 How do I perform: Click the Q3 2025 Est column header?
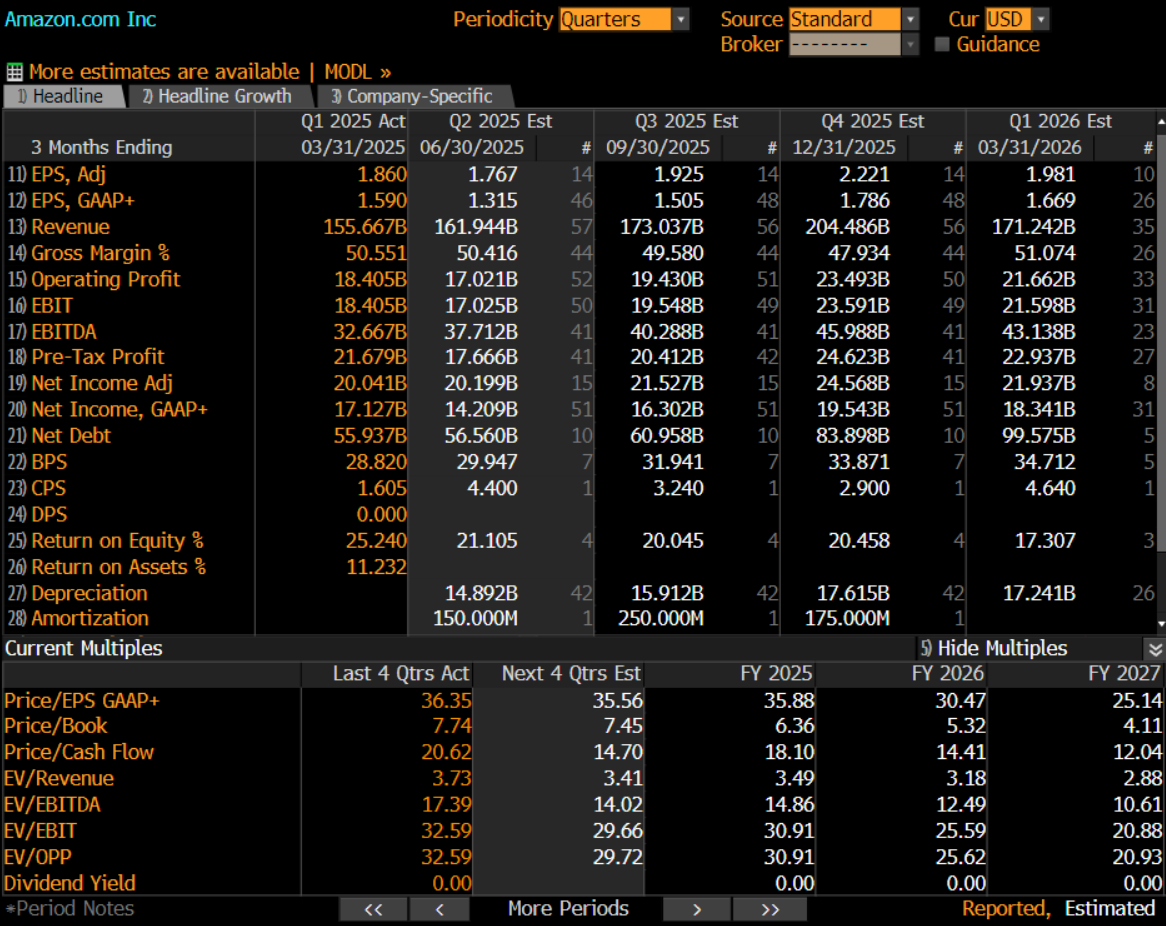click(686, 121)
